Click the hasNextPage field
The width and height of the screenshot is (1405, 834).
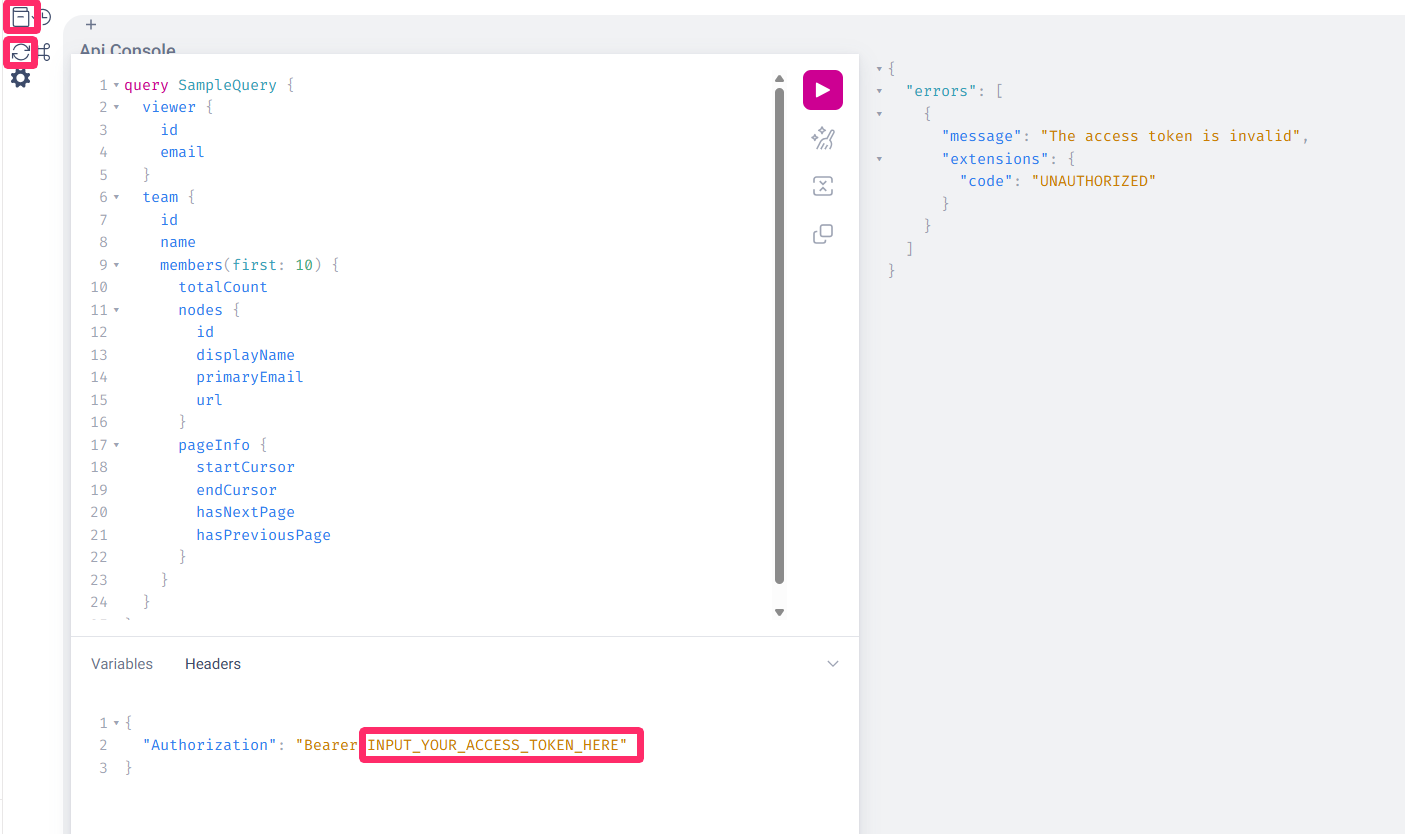[245, 512]
